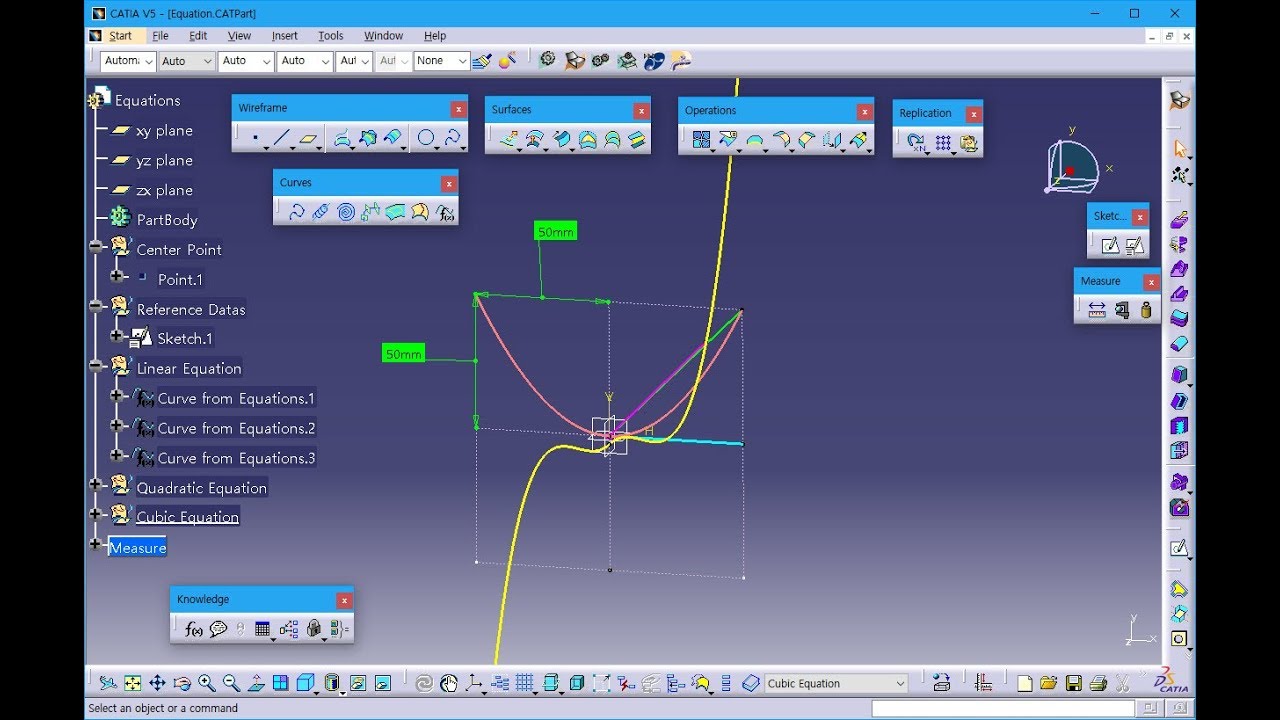Collapse the Reference Datas tree node

tap(95, 306)
